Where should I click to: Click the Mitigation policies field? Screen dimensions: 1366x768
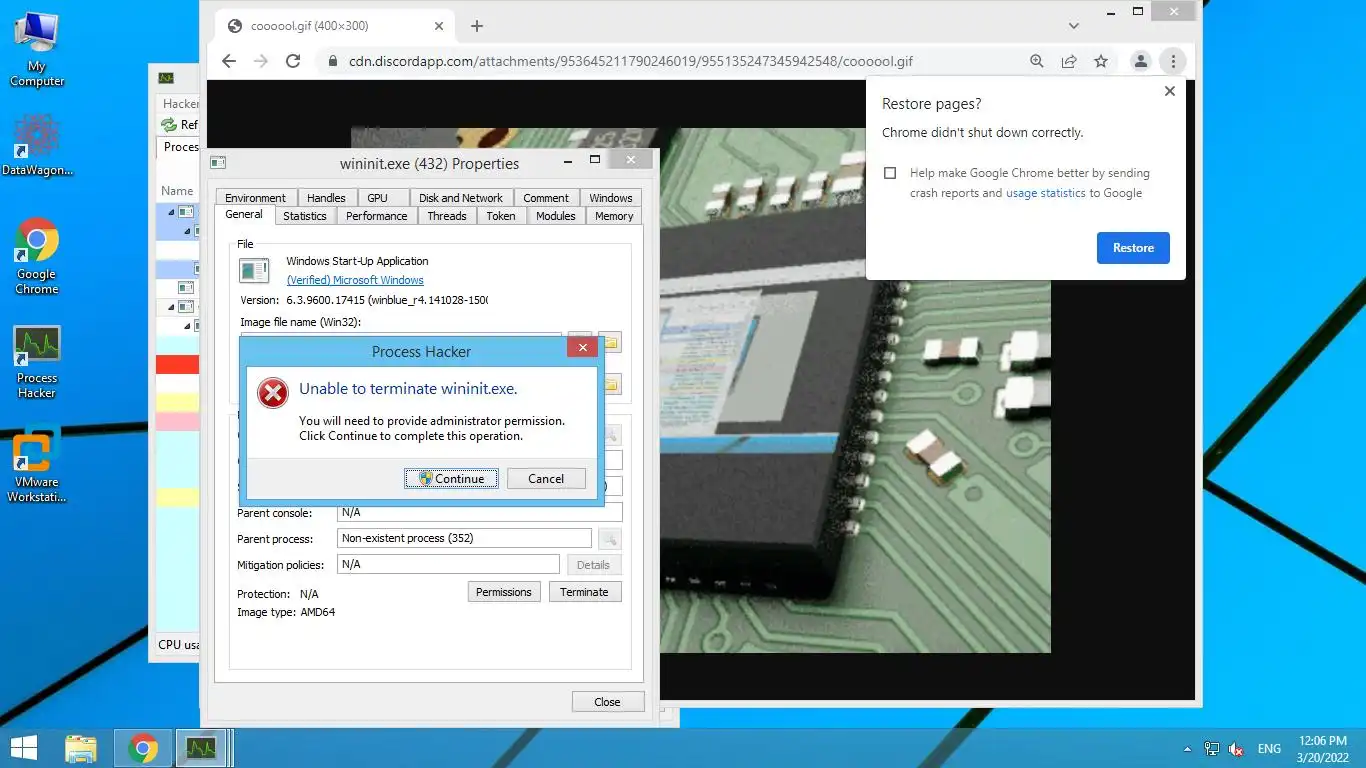click(448, 564)
